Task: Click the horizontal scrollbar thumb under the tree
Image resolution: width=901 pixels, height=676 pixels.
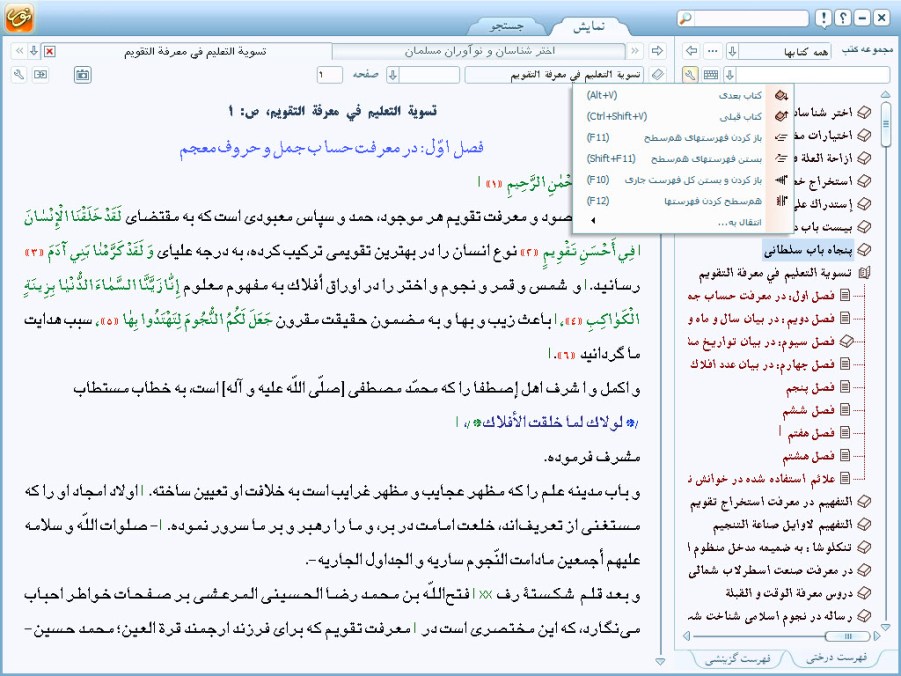Action: (x=847, y=636)
